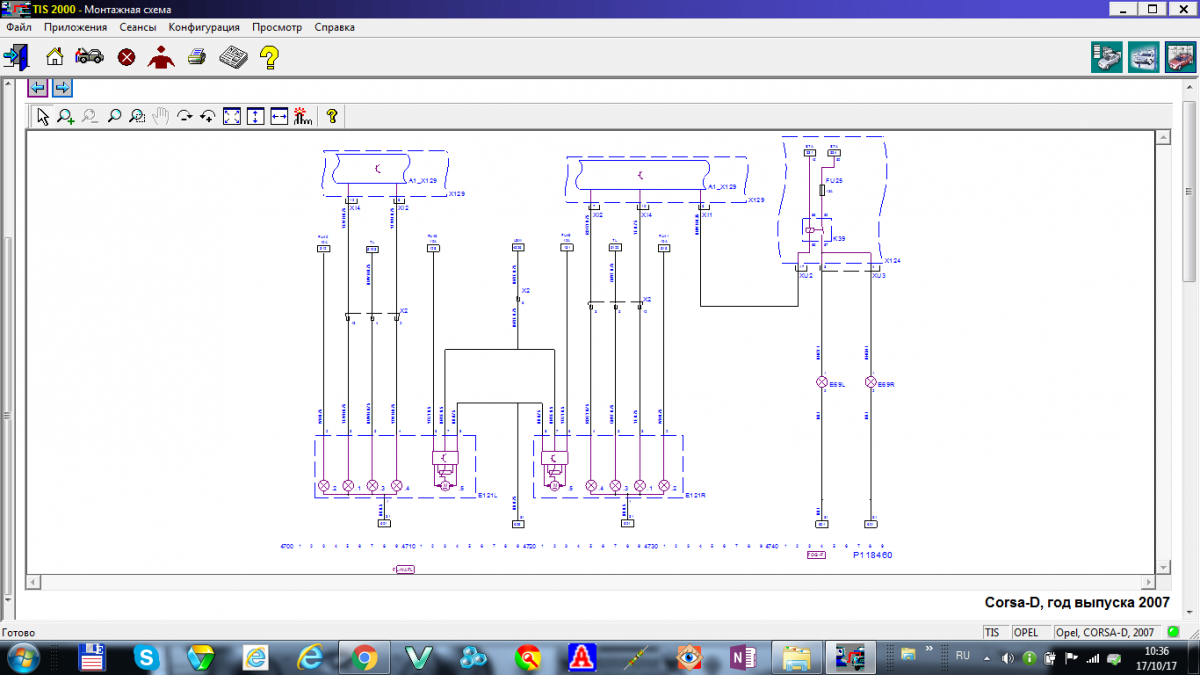Rotate diagram clockwise
This screenshot has height=675, width=1200.
[184, 116]
